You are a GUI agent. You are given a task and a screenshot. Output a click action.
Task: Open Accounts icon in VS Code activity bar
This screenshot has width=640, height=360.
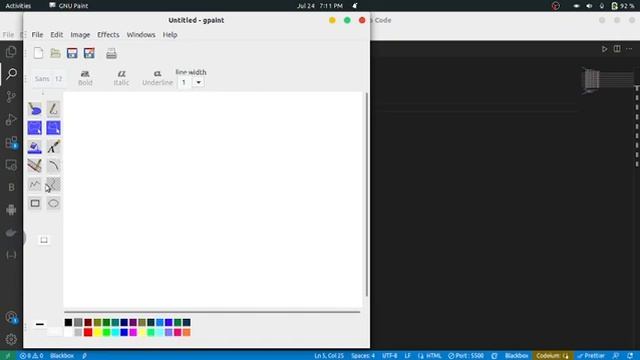[x=11, y=317]
